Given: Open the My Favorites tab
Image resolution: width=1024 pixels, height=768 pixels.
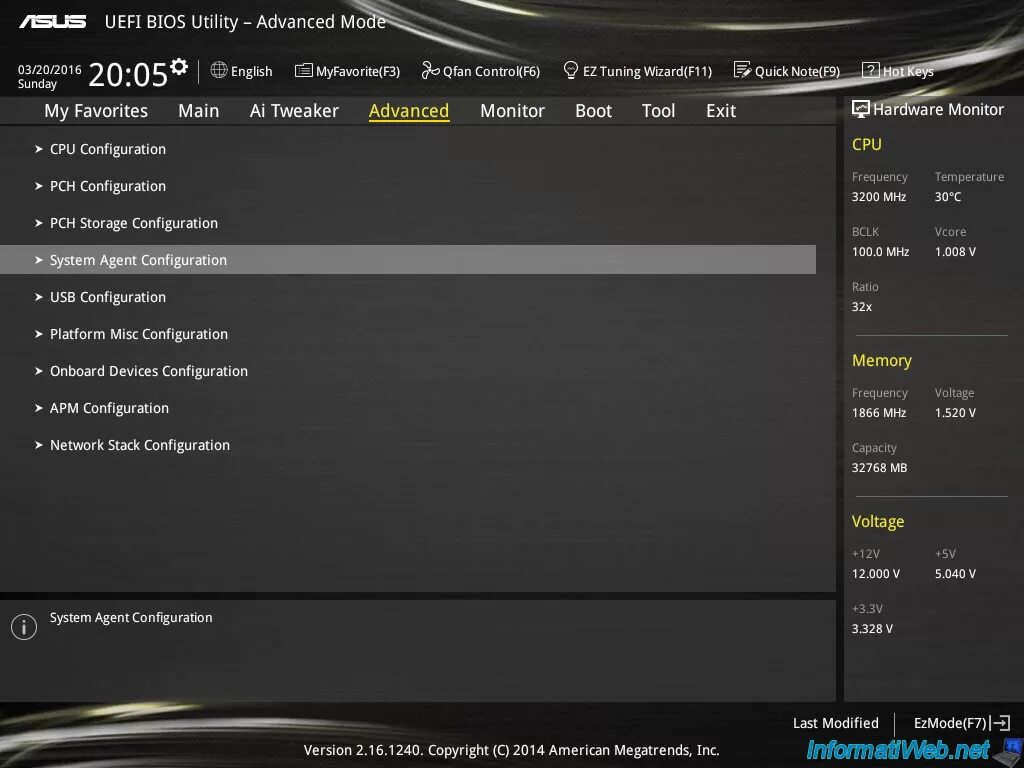Looking at the screenshot, I should tap(96, 111).
